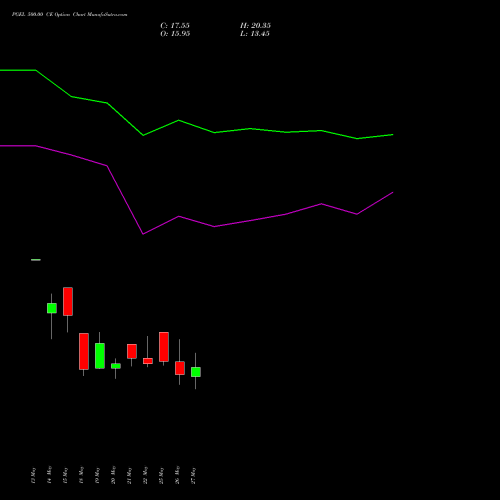Click the 19 May date label

click(x=97, y=475)
